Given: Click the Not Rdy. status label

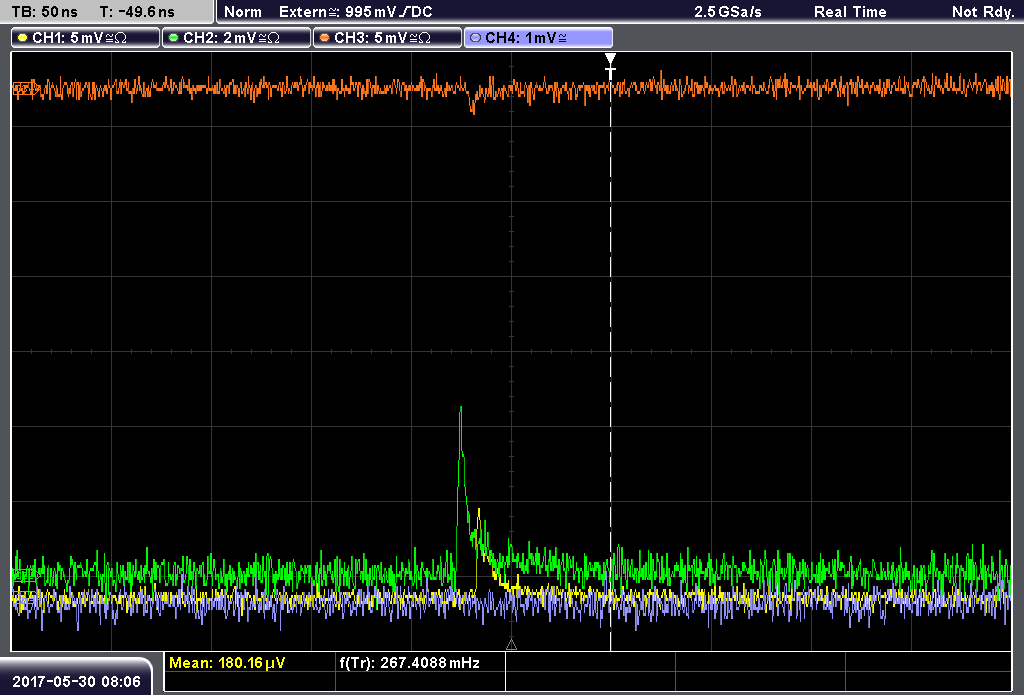Looking at the screenshot, I should coord(983,12).
